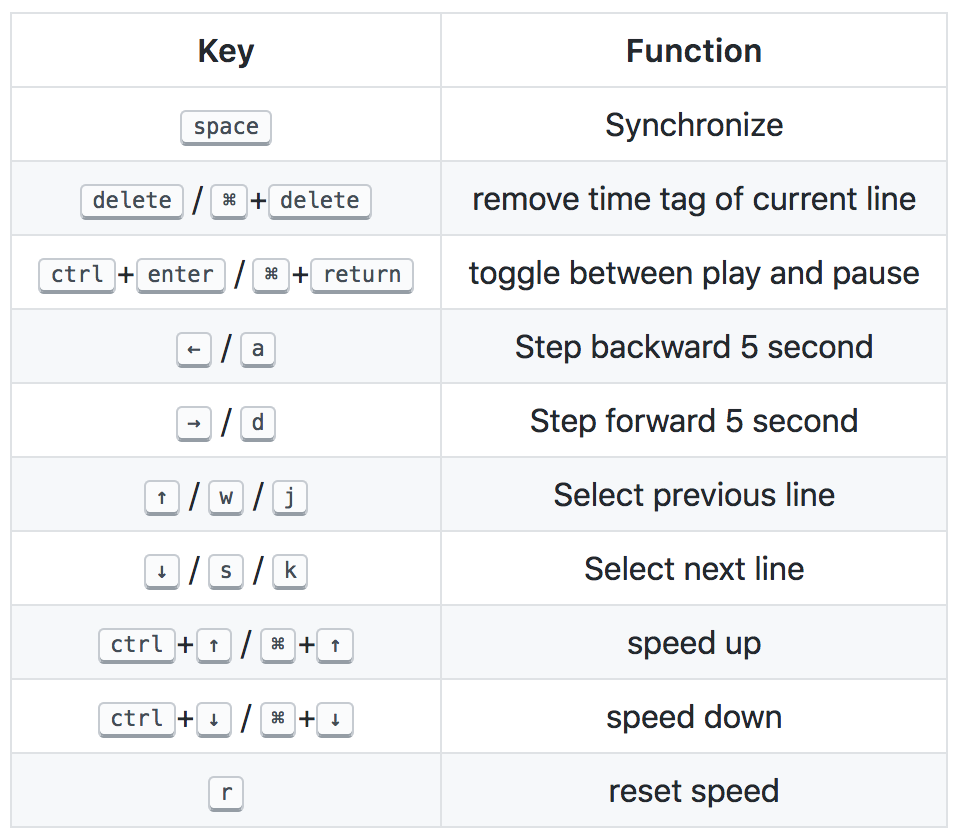The height and width of the screenshot is (840, 960).
Task: Click the space key badge
Action: (226, 127)
